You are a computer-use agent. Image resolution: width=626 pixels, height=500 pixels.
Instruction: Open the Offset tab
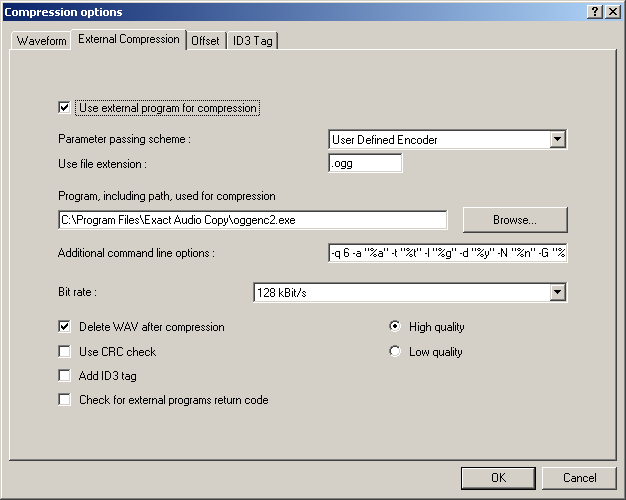click(205, 41)
